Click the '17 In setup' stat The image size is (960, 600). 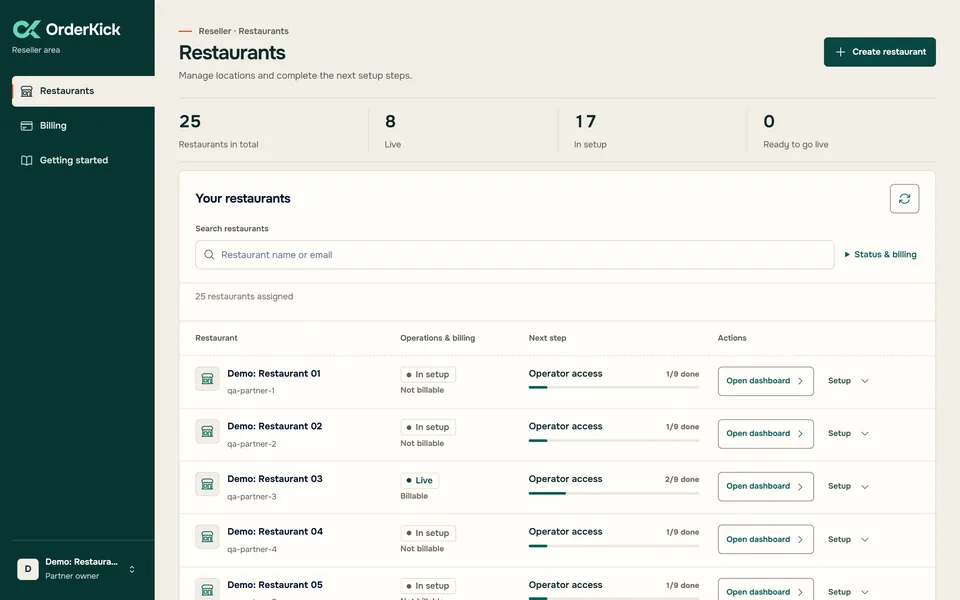coord(590,131)
